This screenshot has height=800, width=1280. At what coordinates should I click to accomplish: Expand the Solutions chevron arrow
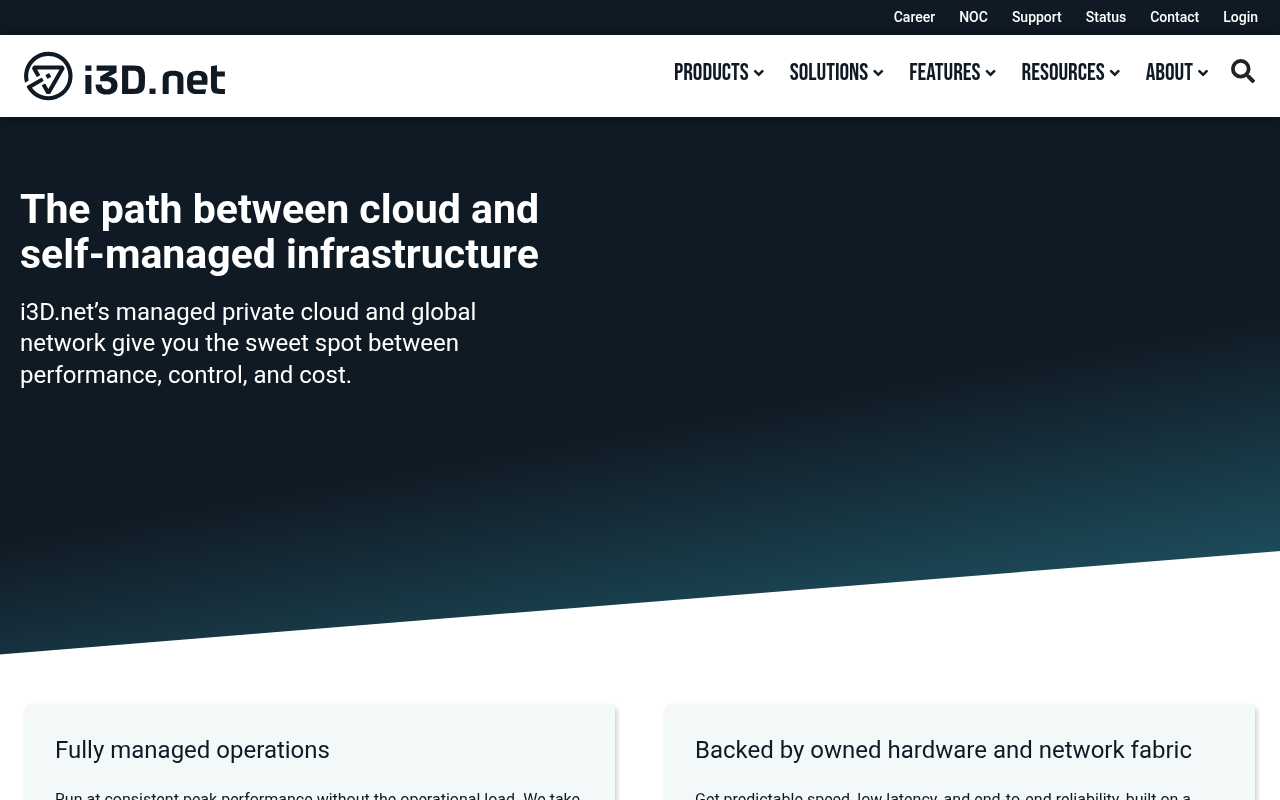[x=878, y=73]
